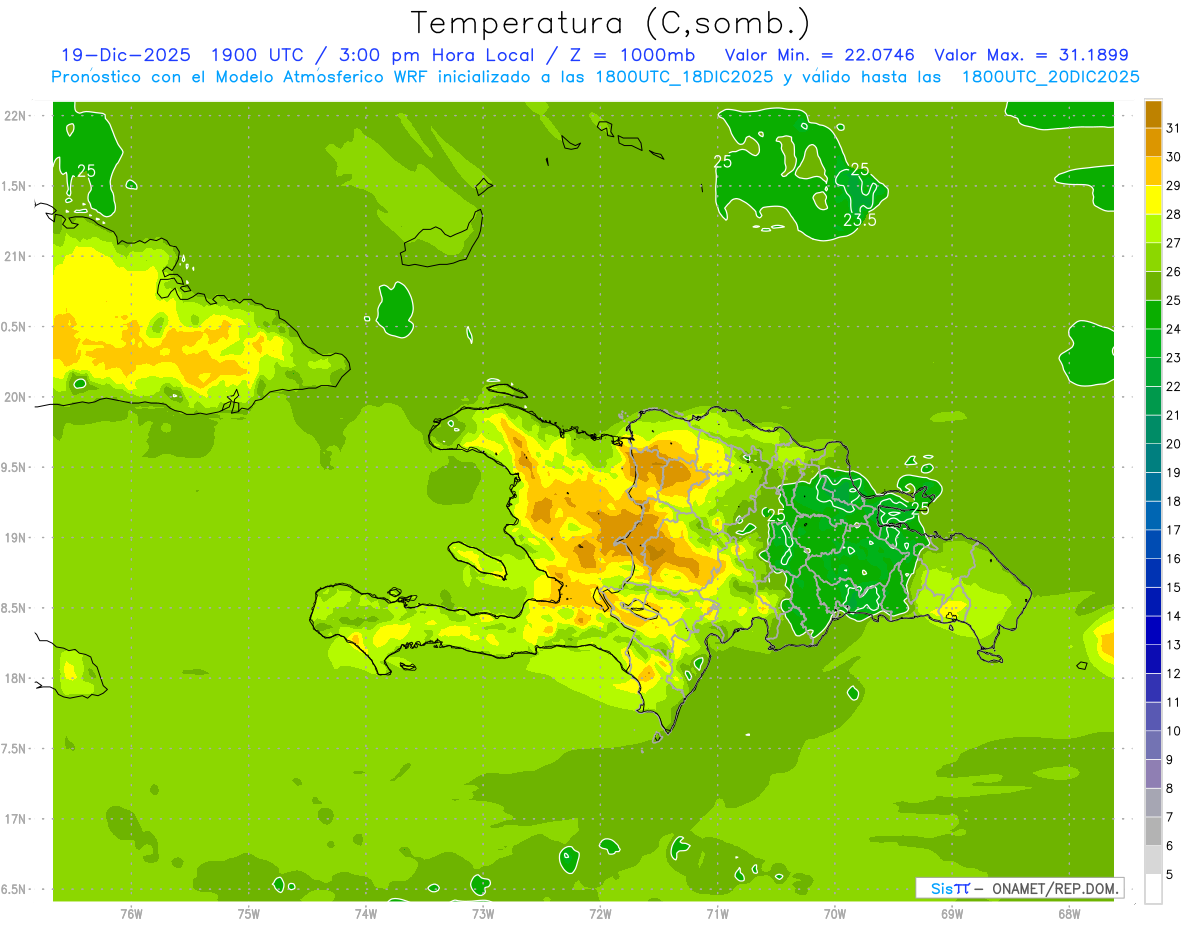Click the "18N" latitude axis label
Screen dimensions: 1200x927
point(17,678)
